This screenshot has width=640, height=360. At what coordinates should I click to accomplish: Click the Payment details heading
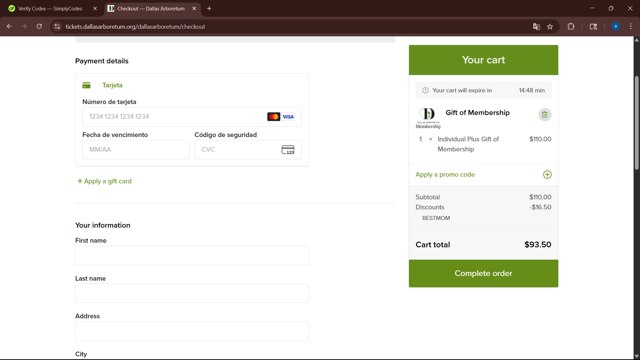102,61
